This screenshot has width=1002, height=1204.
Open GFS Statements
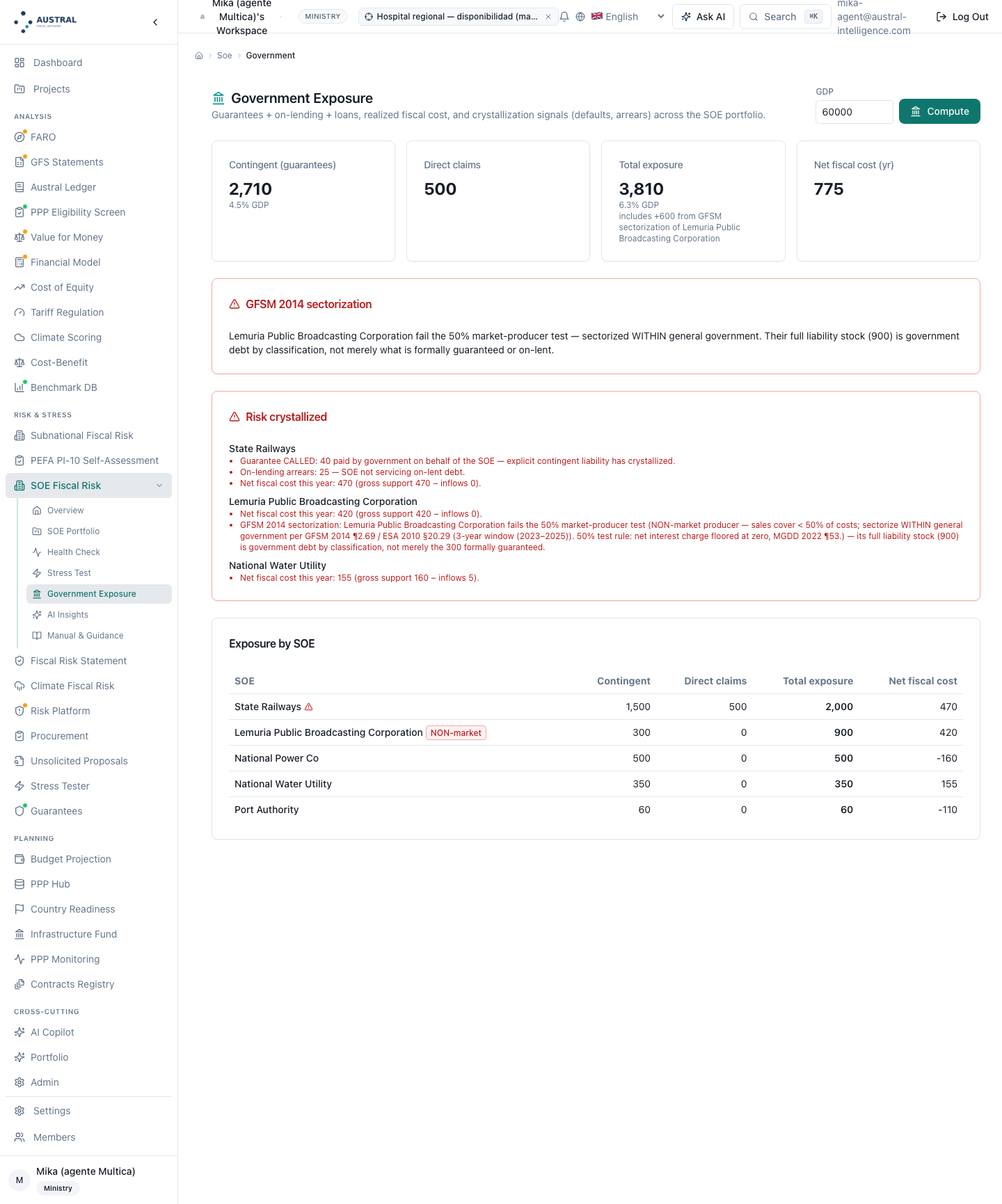pyautogui.click(x=88, y=162)
